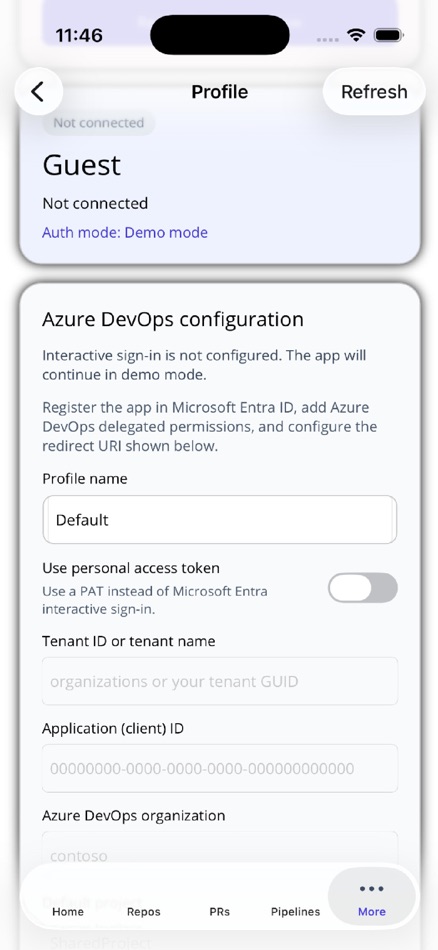Focus the Application (client) ID field

[x=219, y=768]
